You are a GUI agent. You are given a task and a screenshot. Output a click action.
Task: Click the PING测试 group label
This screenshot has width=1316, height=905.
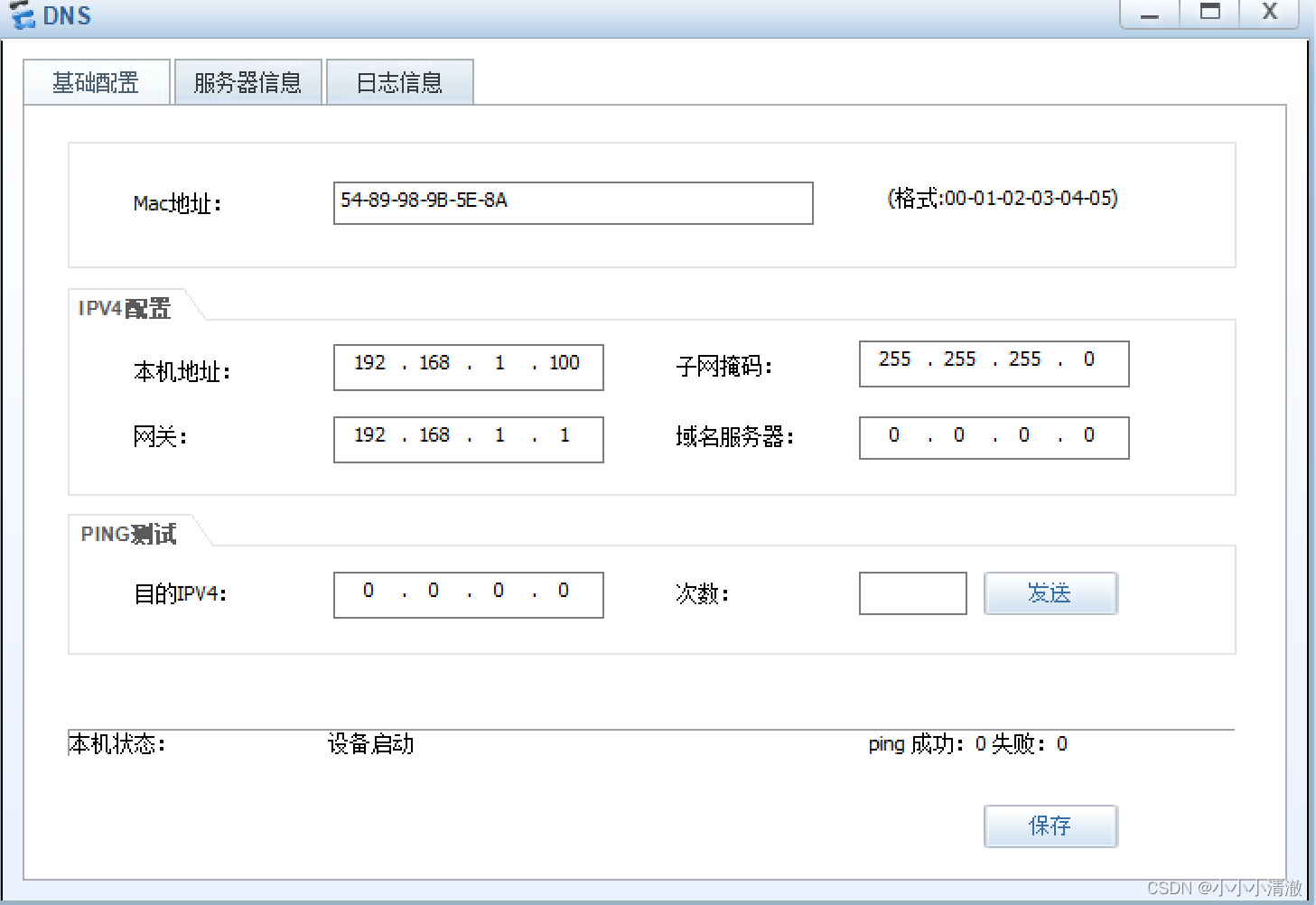(x=128, y=535)
